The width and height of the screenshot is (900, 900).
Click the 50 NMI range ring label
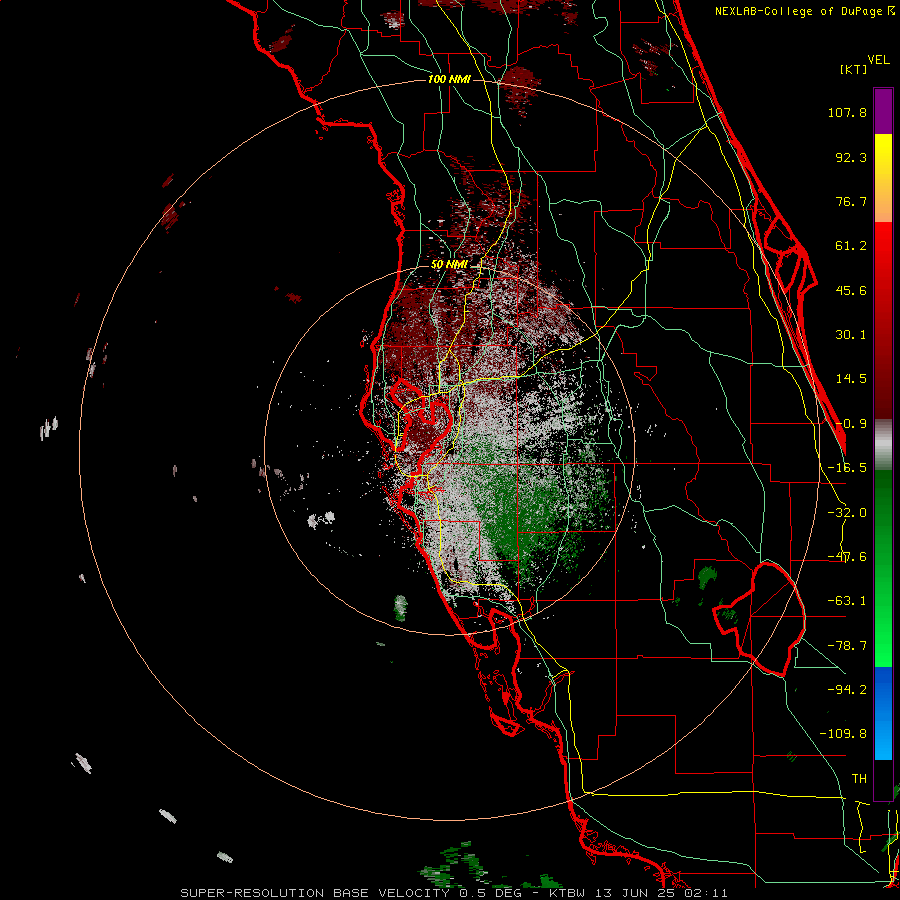(x=449, y=265)
